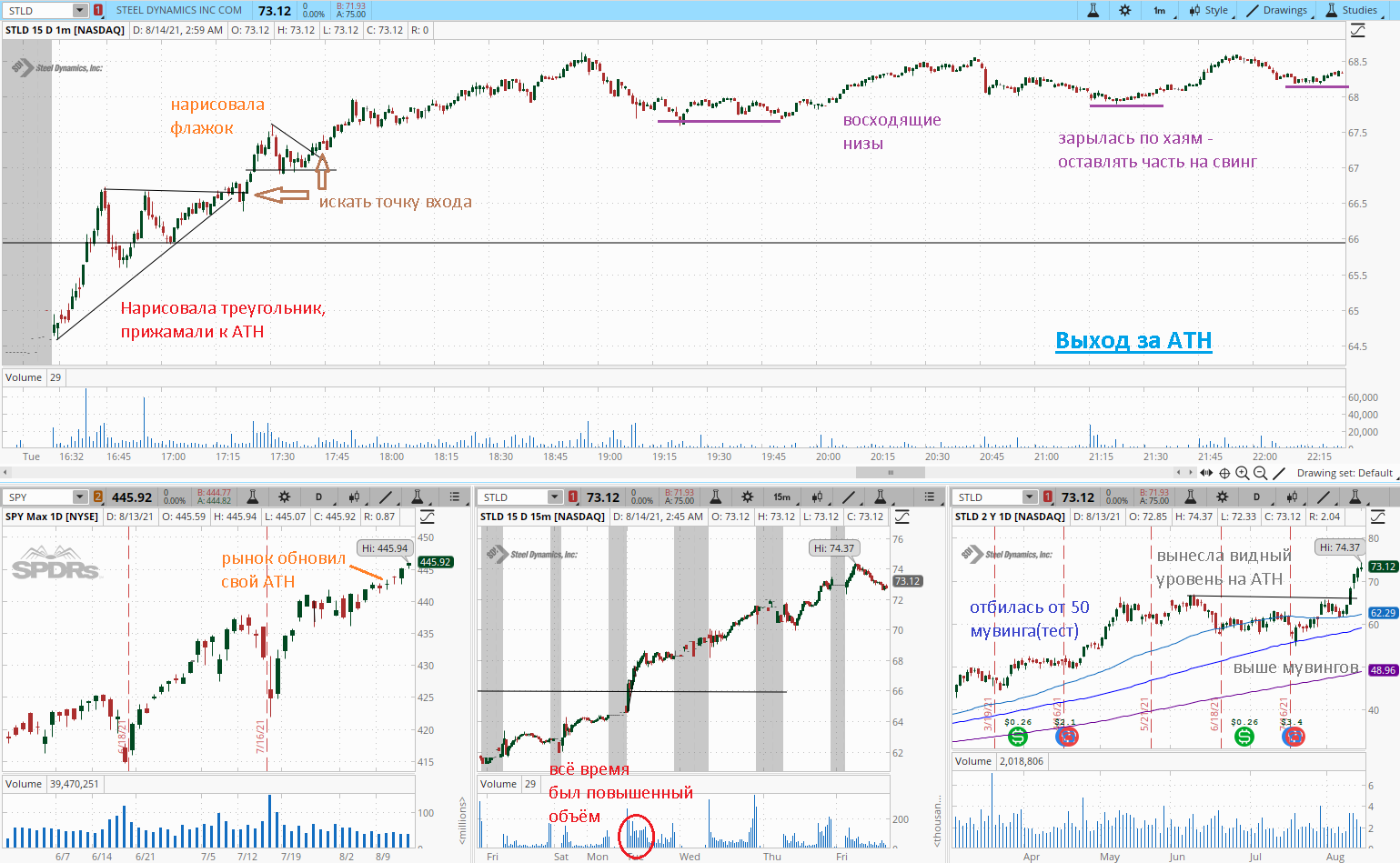
Task: Toggle price scale icon in daily STLD panel
Action: [x=1376, y=517]
